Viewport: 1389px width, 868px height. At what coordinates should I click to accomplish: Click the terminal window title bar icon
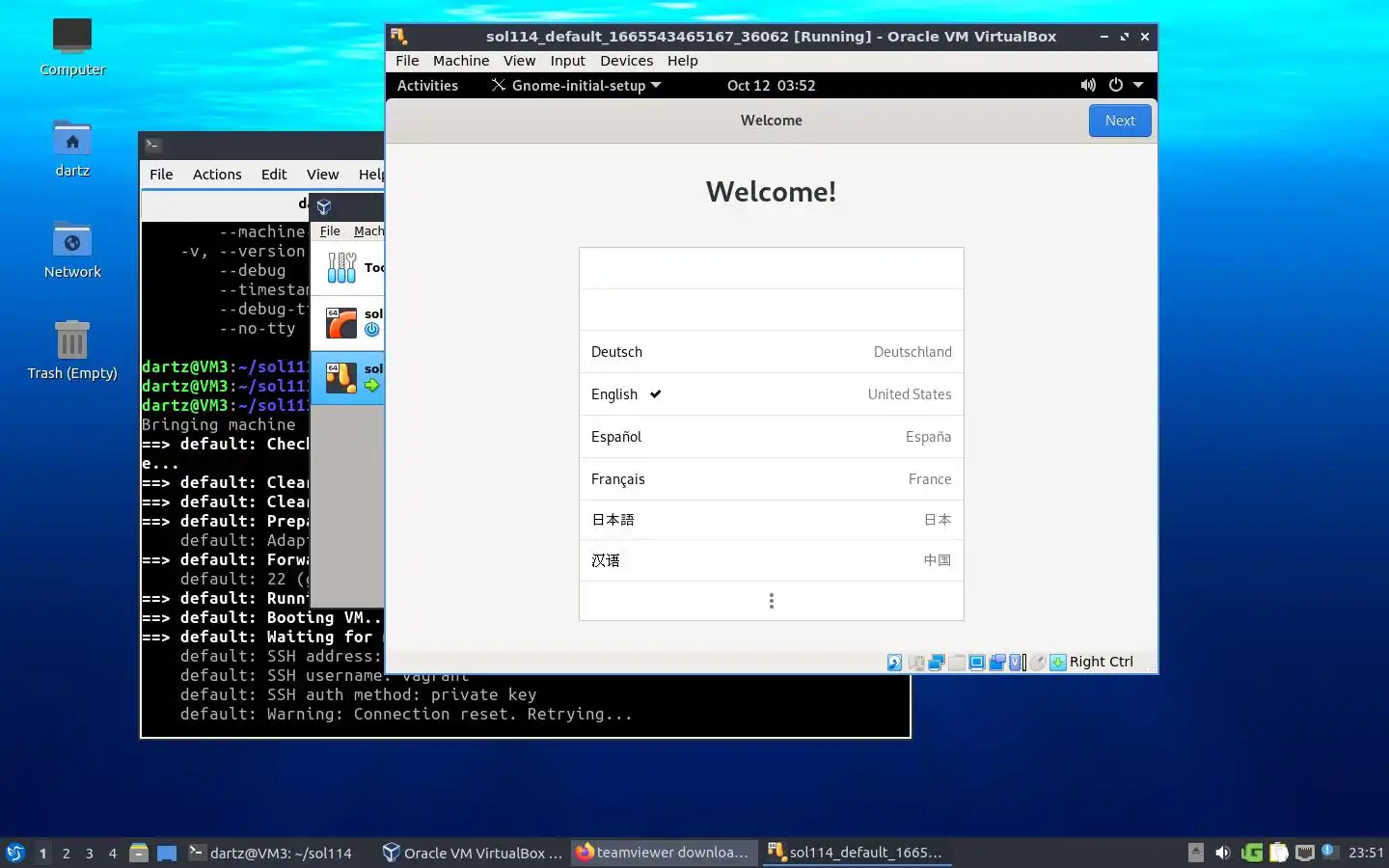(x=152, y=146)
